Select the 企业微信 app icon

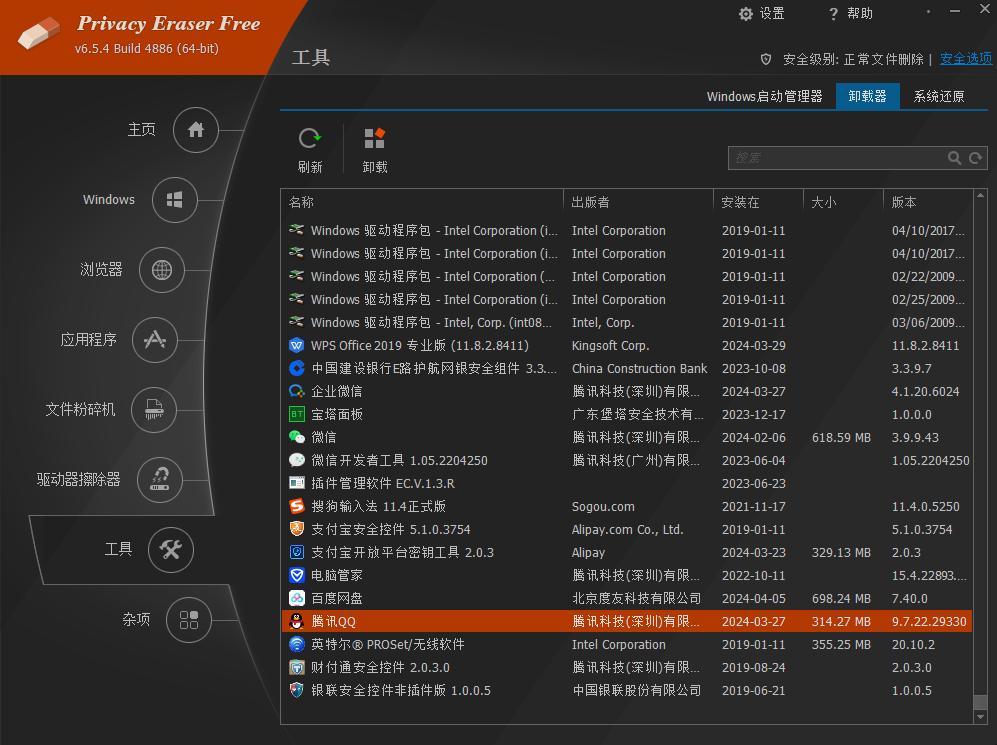tap(296, 392)
